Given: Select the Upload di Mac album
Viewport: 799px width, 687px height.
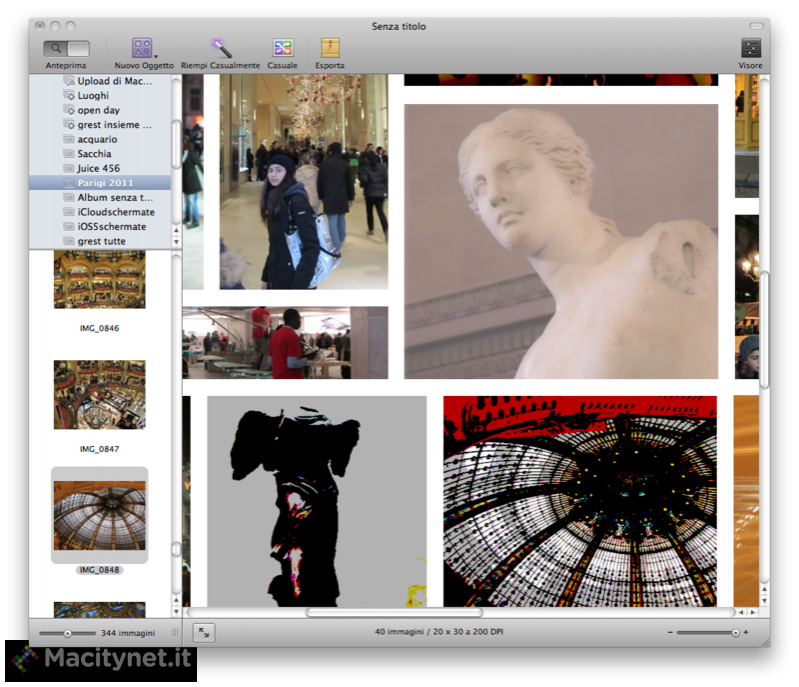Looking at the screenshot, I should tap(100, 81).
